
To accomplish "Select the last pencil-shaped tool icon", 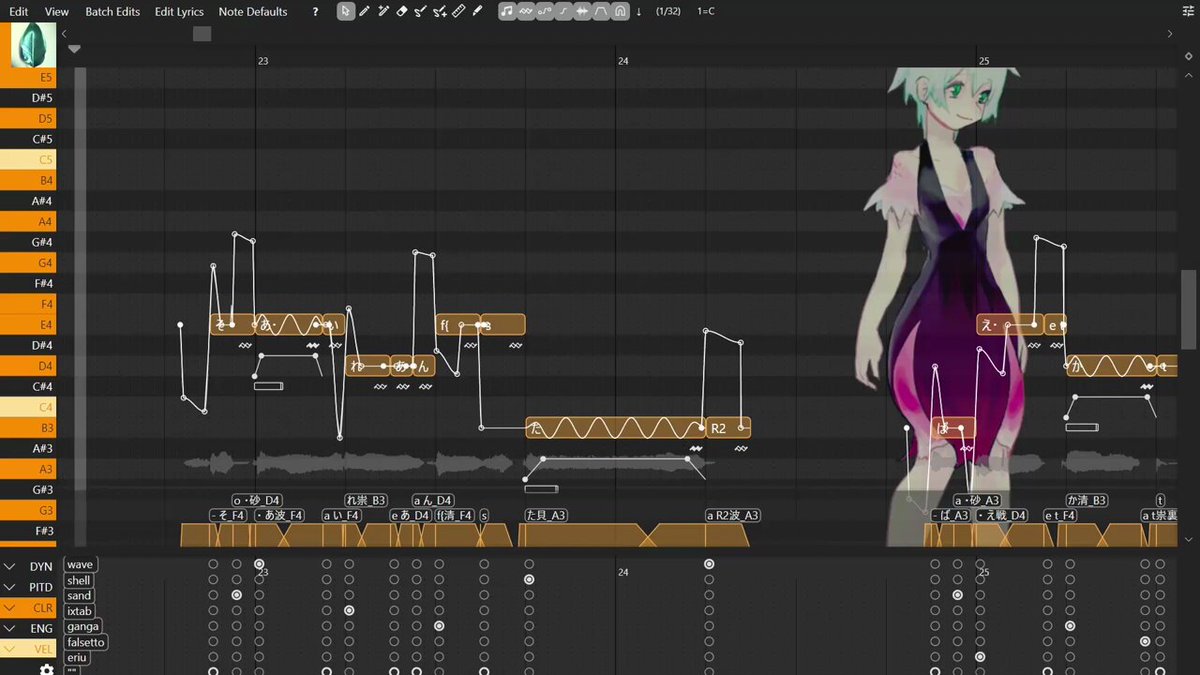I will click(x=478, y=11).
